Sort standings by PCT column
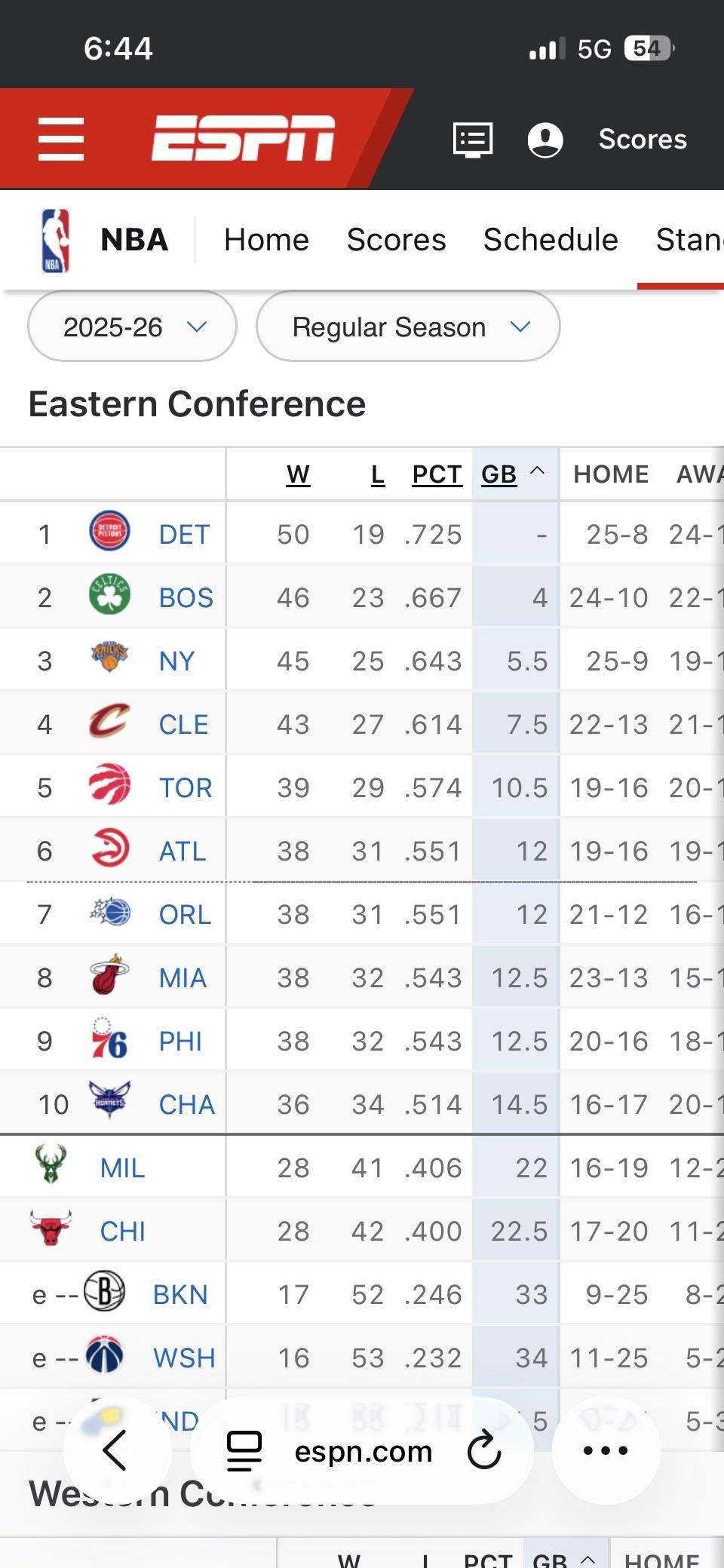Image resolution: width=724 pixels, height=1568 pixels. 437,474
